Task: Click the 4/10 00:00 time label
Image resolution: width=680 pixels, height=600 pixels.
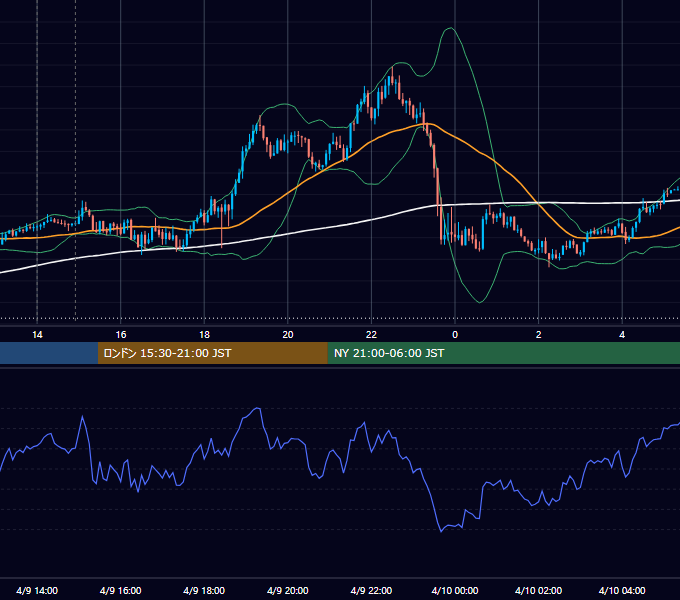Action: tap(455, 590)
